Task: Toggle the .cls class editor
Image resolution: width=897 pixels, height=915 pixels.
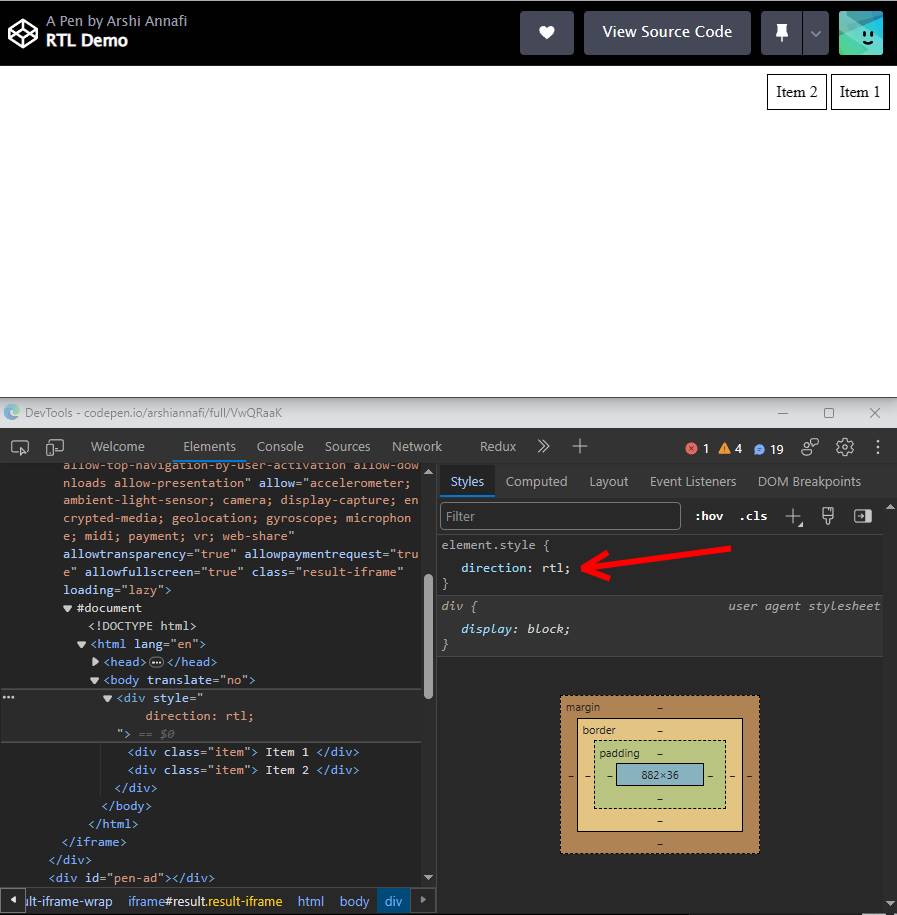Action: 753,516
